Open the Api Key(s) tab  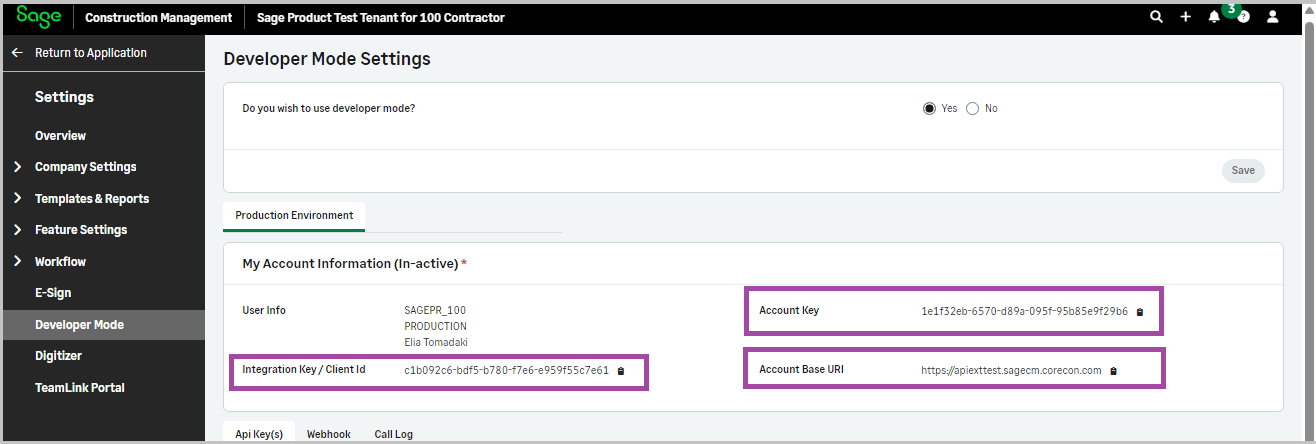[x=259, y=434]
